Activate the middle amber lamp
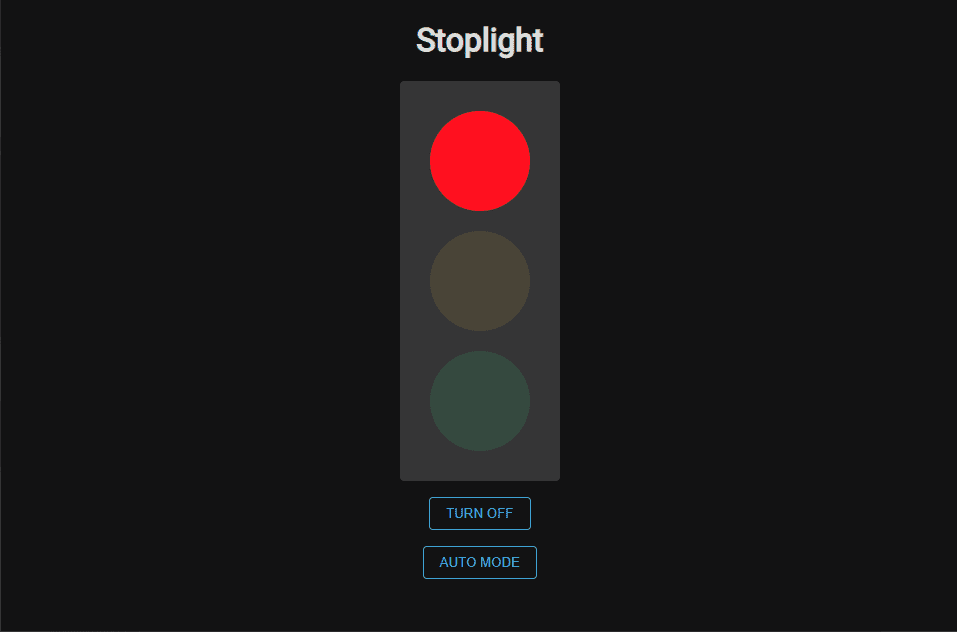 coord(480,281)
